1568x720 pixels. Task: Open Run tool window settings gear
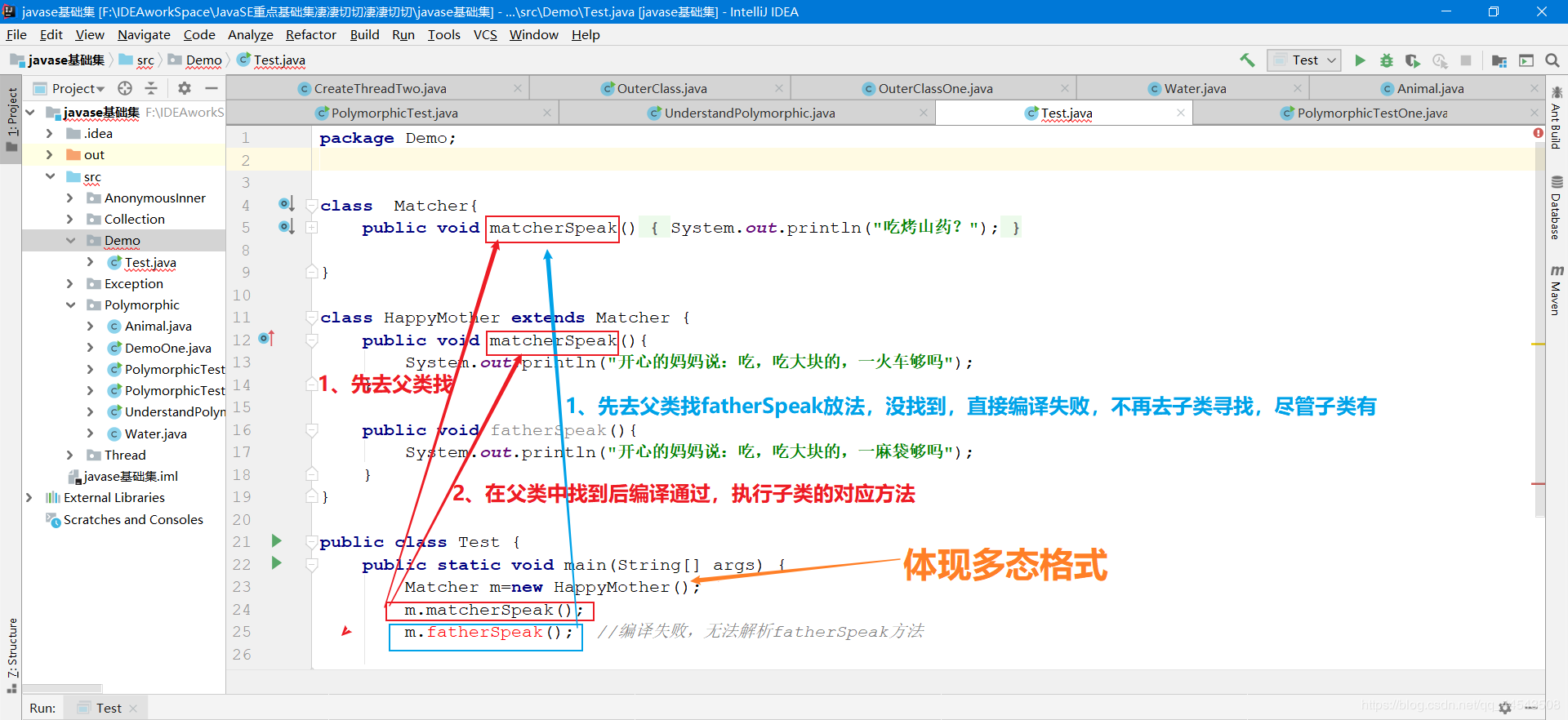[1505, 708]
